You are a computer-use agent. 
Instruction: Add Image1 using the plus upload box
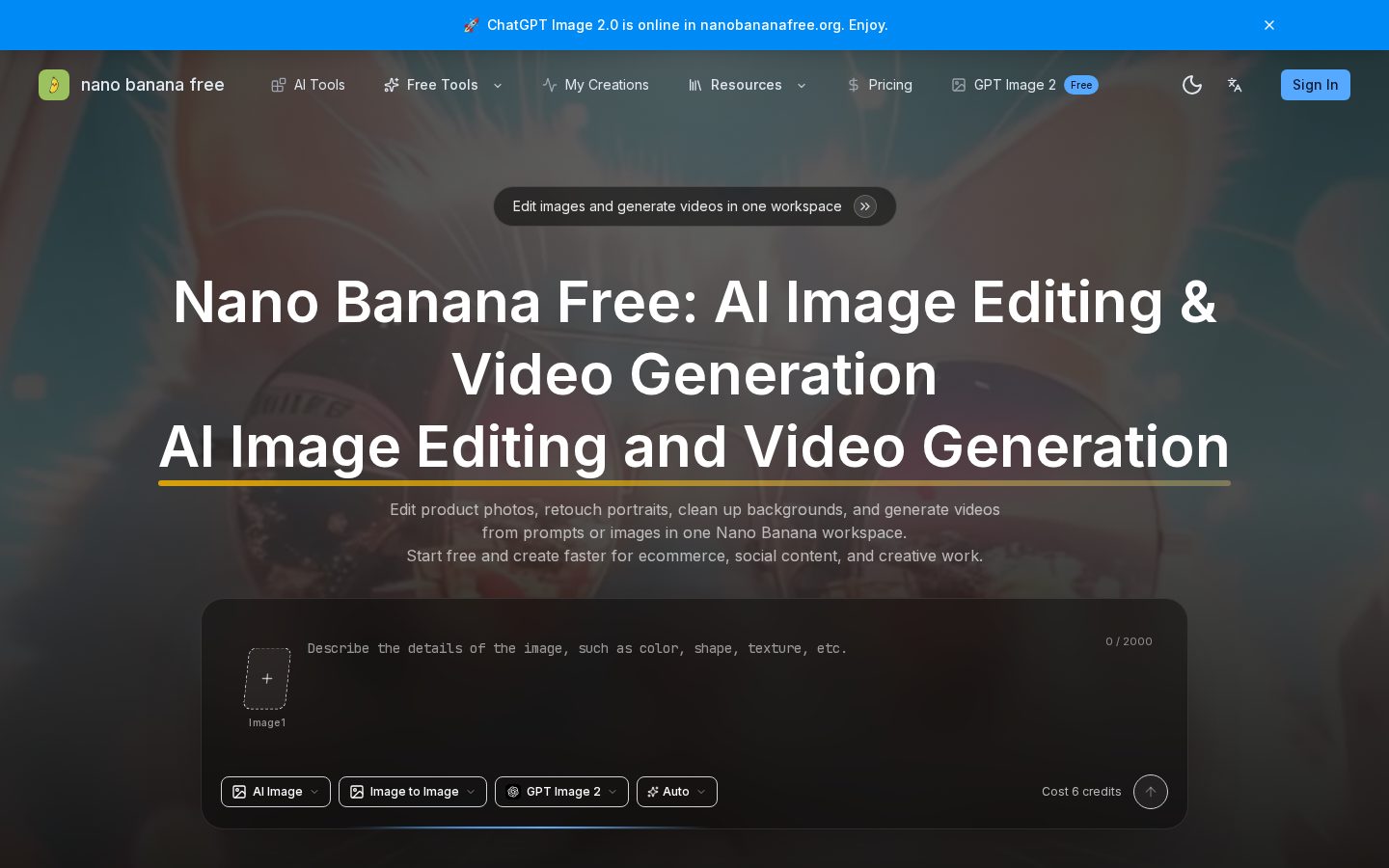(x=267, y=679)
